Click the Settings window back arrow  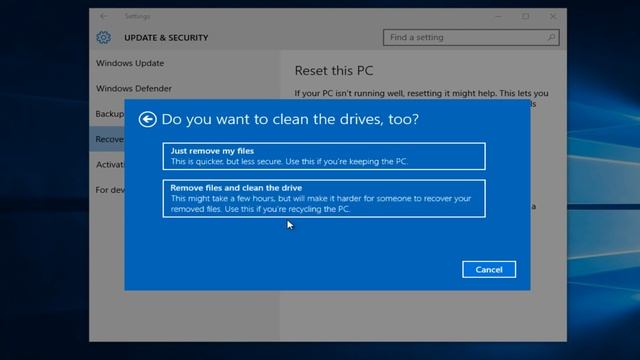point(104,16)
